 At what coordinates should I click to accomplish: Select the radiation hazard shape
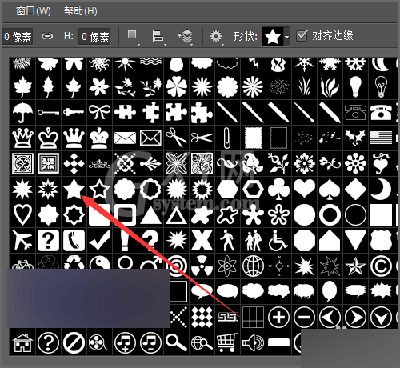pos(202,266)
